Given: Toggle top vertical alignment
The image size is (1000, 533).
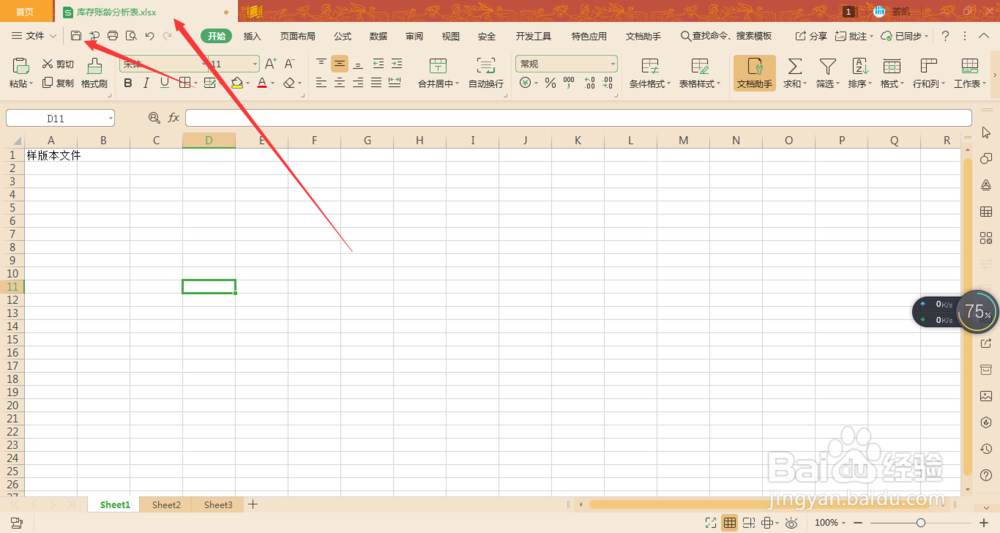Looking at the screenshot, I should (x=321, y=64).
